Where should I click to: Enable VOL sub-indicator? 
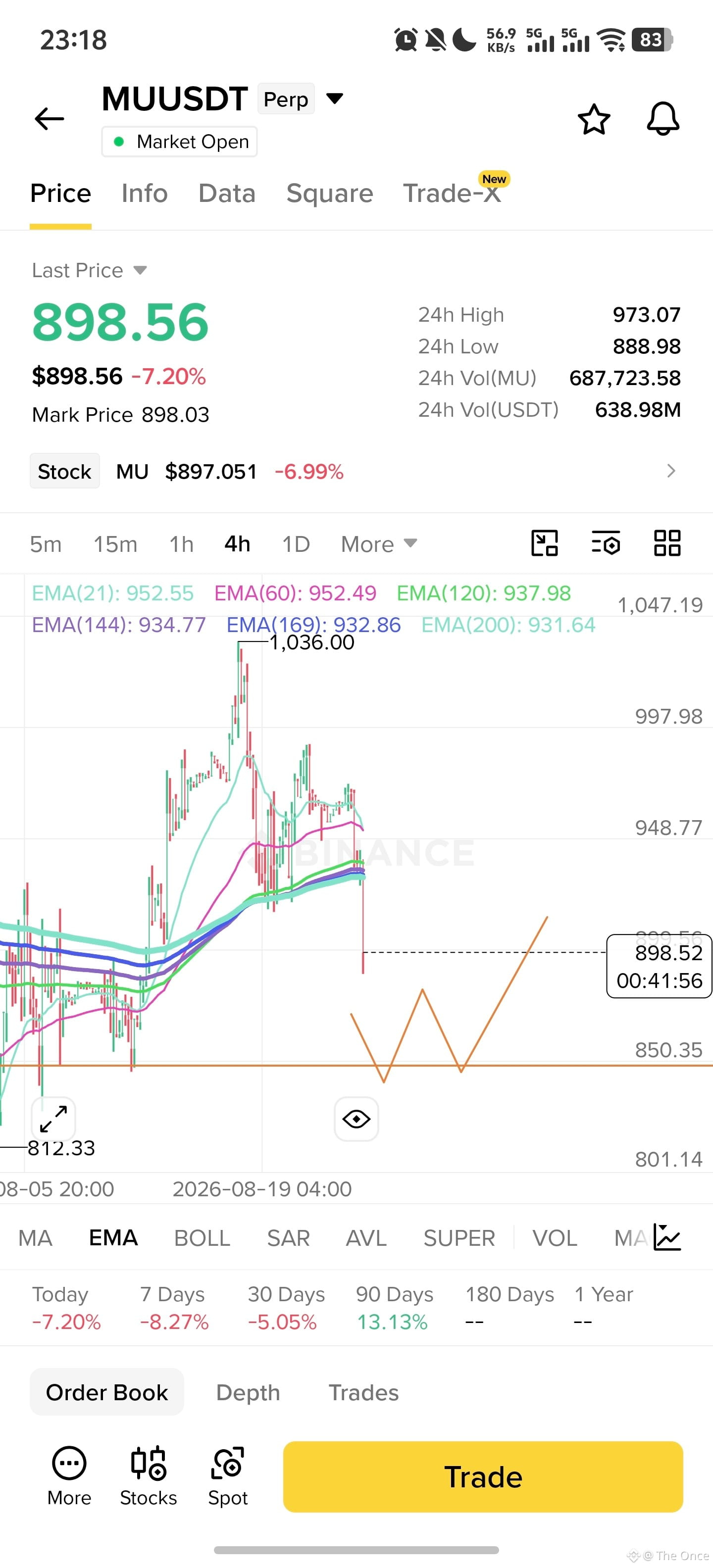coord(555,1237)
